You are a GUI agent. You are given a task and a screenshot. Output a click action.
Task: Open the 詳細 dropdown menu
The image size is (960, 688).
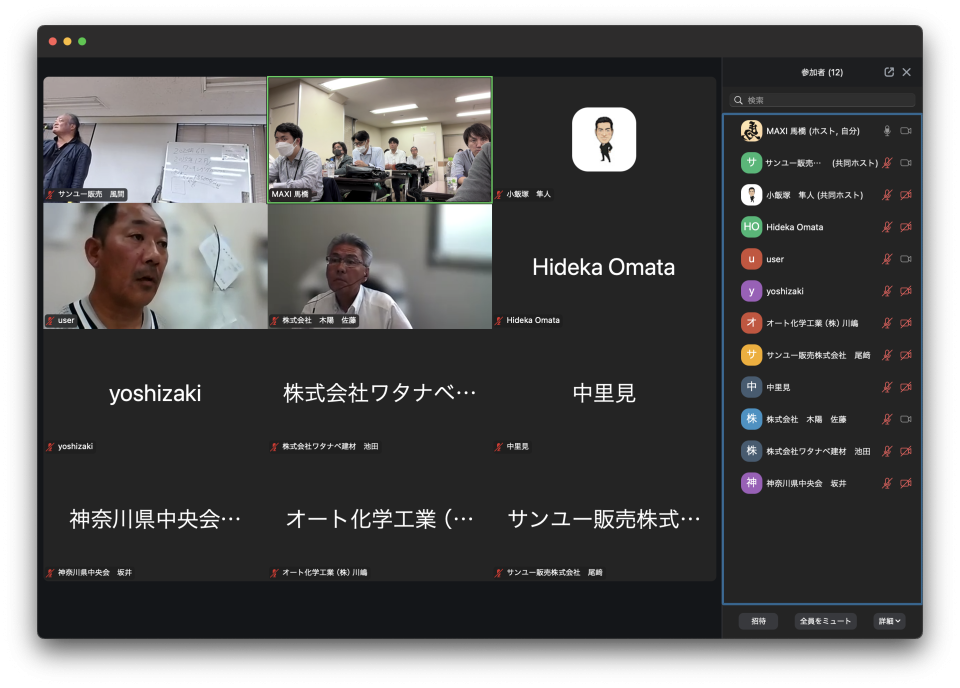[x=889, y=621]
